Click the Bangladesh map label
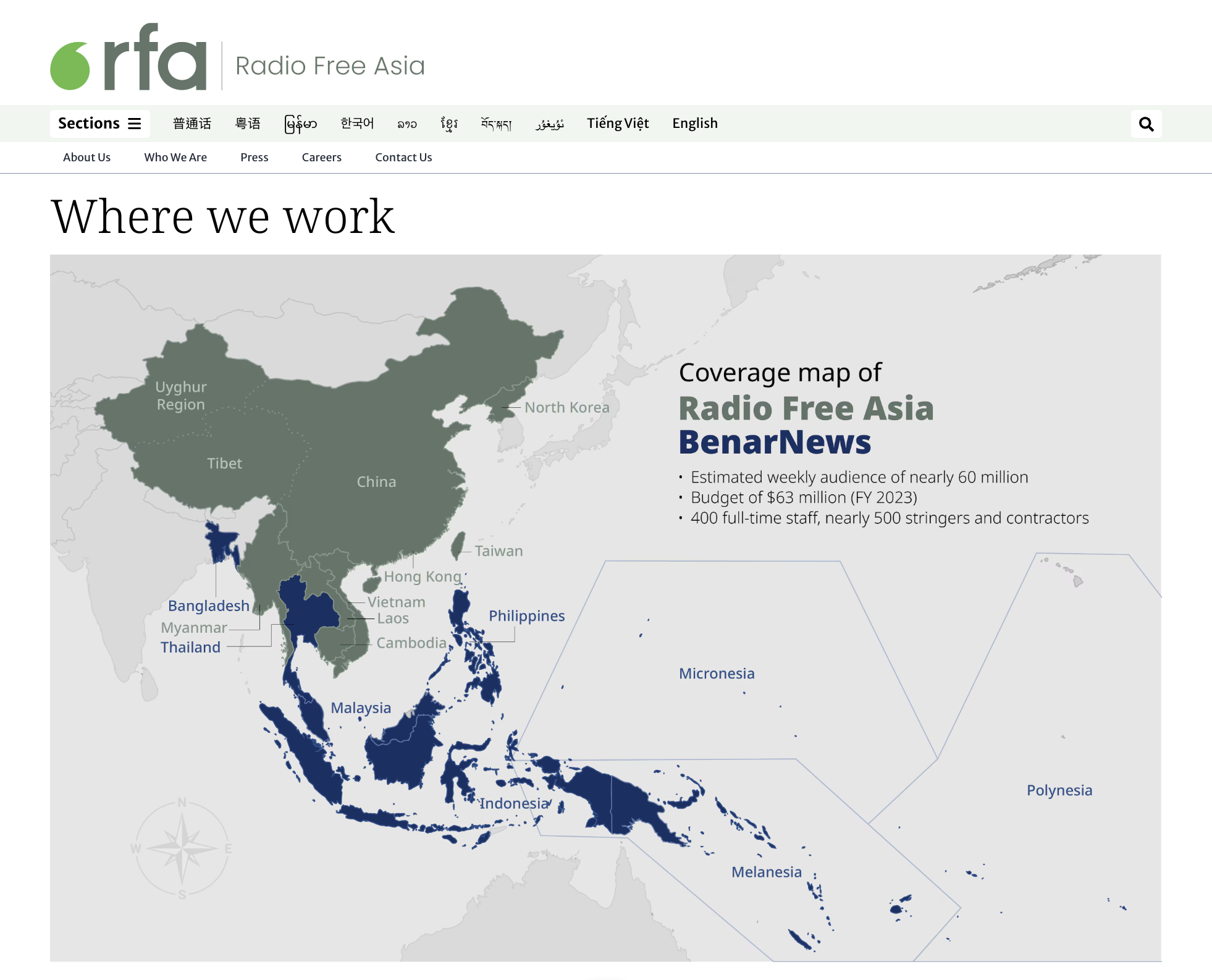The width and height of the screenshot is (1212, 980). point(209,606)
